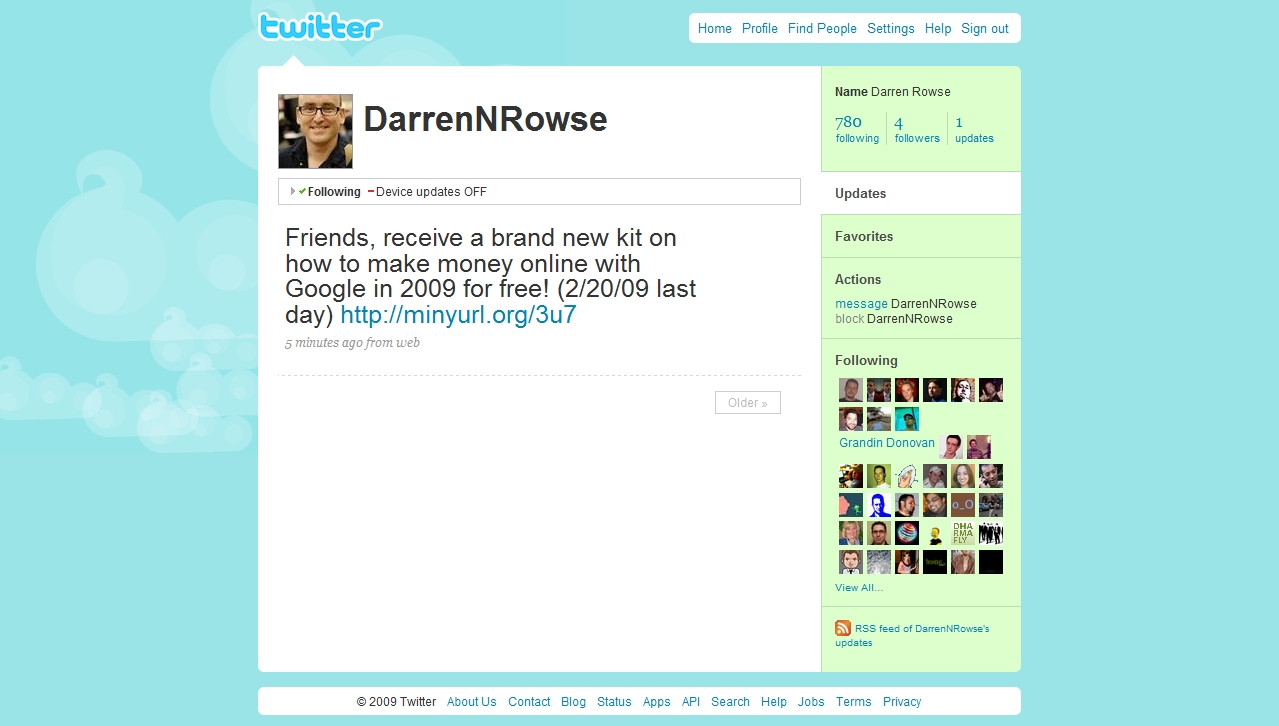Click Grandin Donovan's name link
This screenshot has width=1279, height=726.
[886, 442]
